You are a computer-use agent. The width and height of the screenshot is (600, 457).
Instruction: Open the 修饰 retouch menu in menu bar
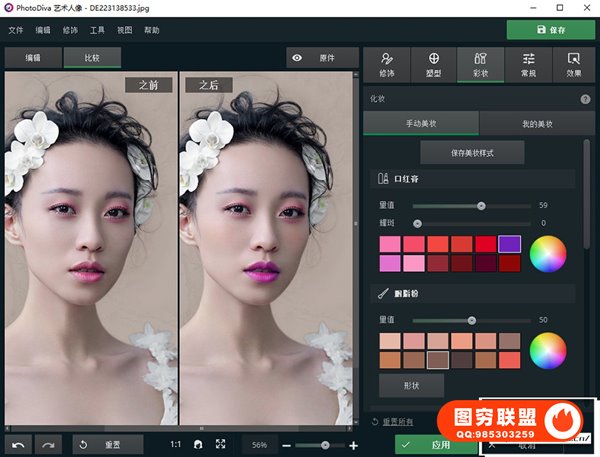click(70, 30)
